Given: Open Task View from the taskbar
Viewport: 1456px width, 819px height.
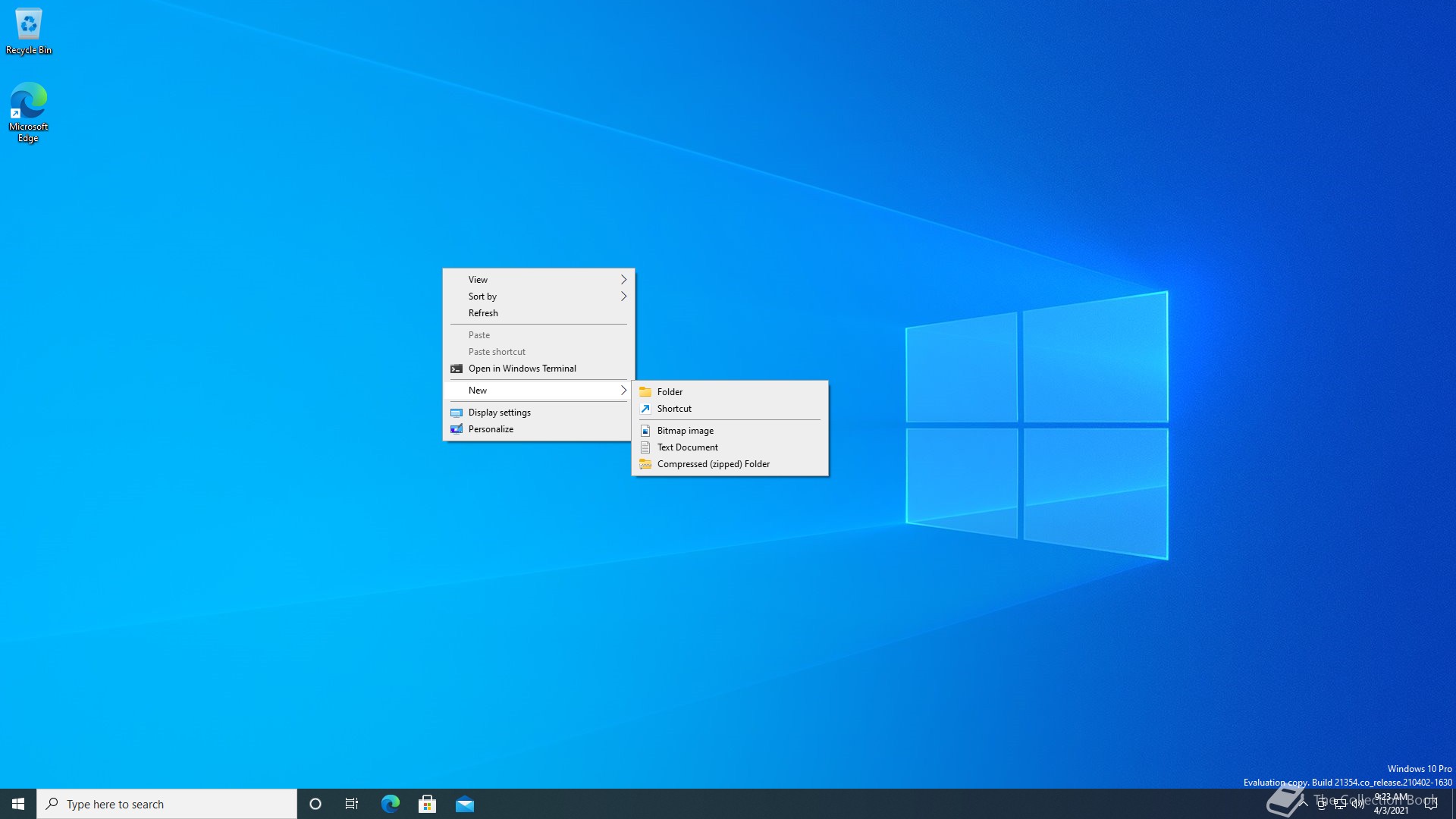Looking at the screenshot, I should [352, 804].
